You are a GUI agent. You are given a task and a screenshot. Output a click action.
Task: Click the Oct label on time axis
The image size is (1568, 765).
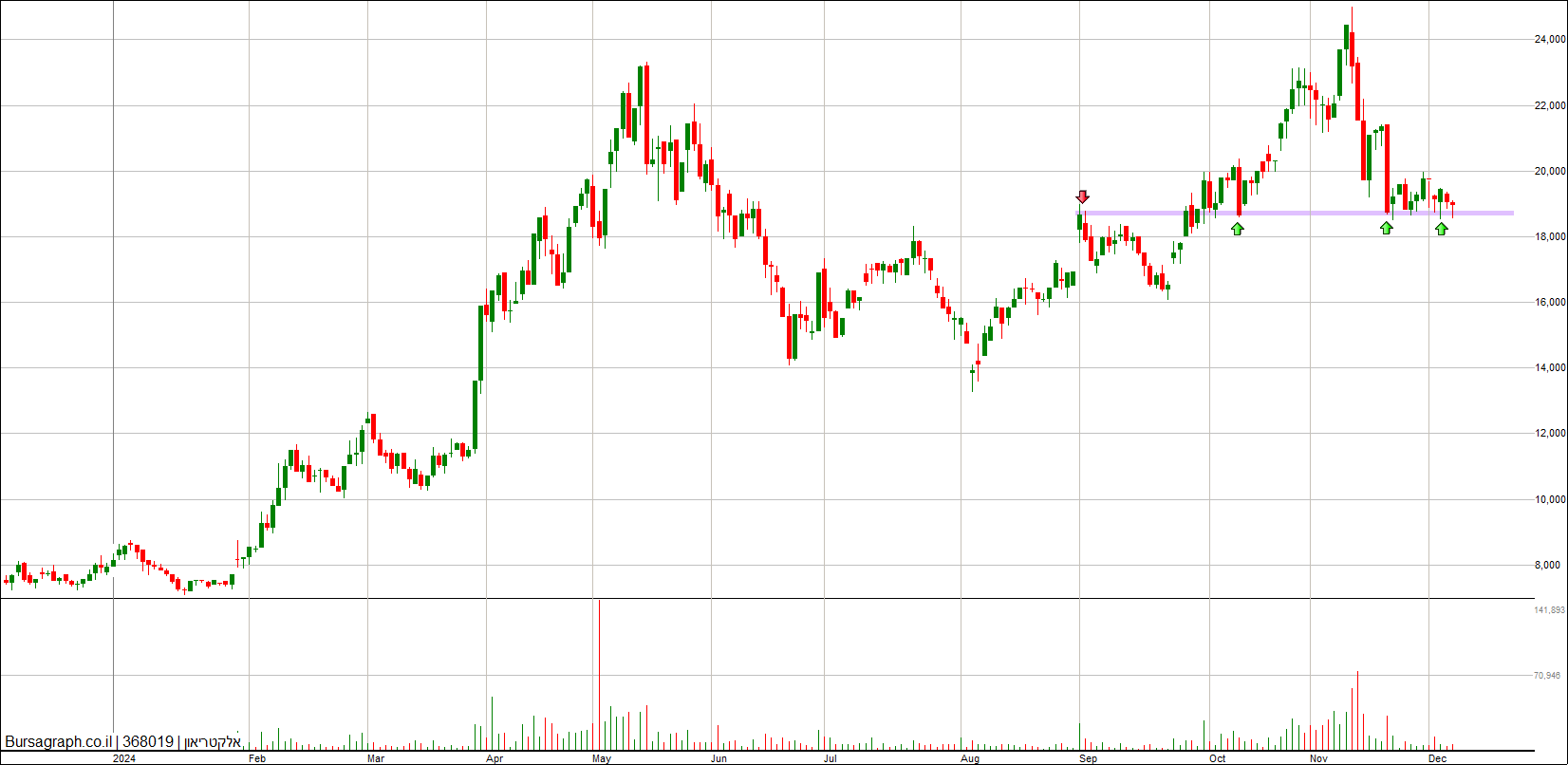[1218, 759]
